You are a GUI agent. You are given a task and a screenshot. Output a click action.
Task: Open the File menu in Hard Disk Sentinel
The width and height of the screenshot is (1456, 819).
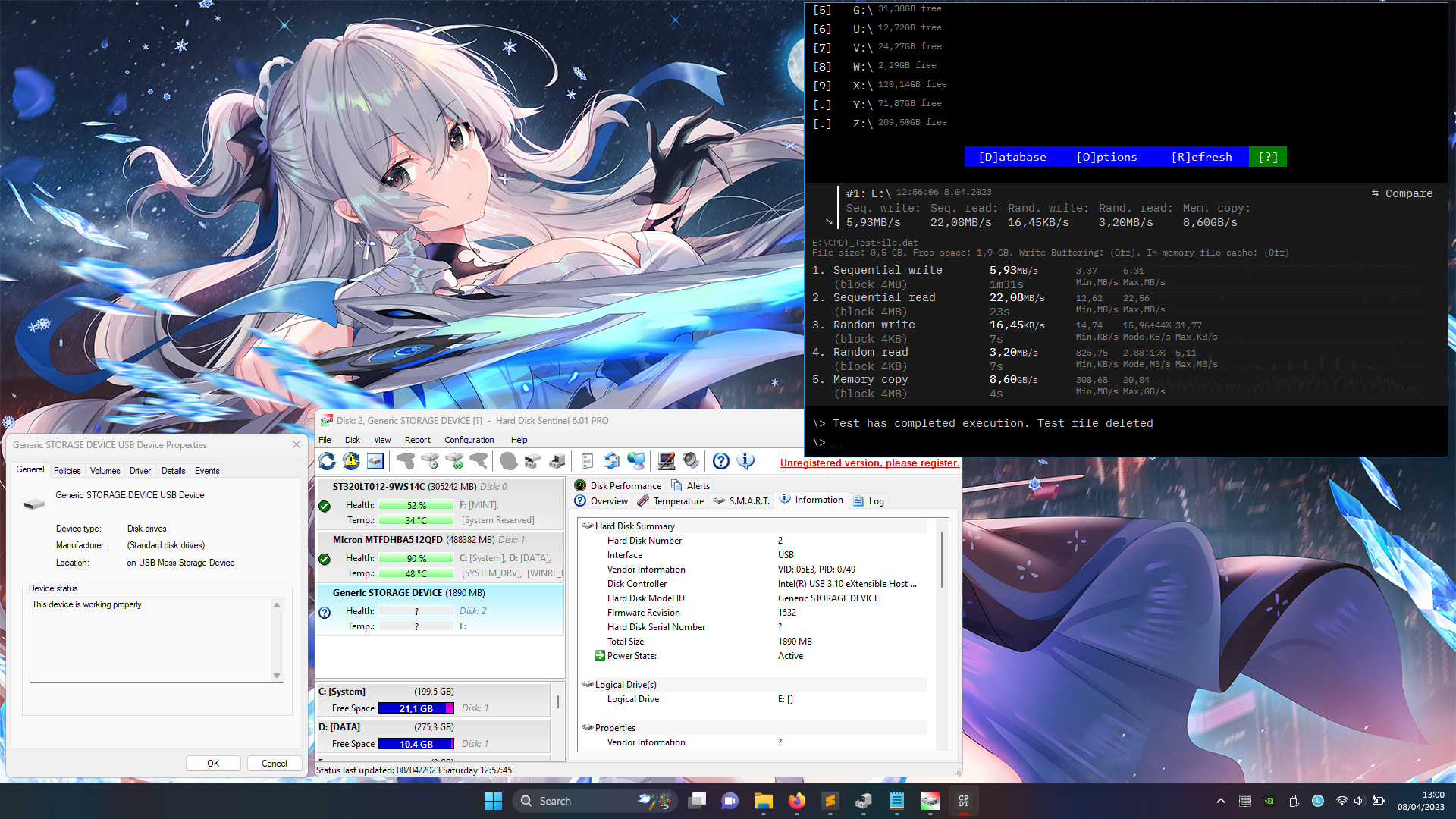click(x=325, y=440)
